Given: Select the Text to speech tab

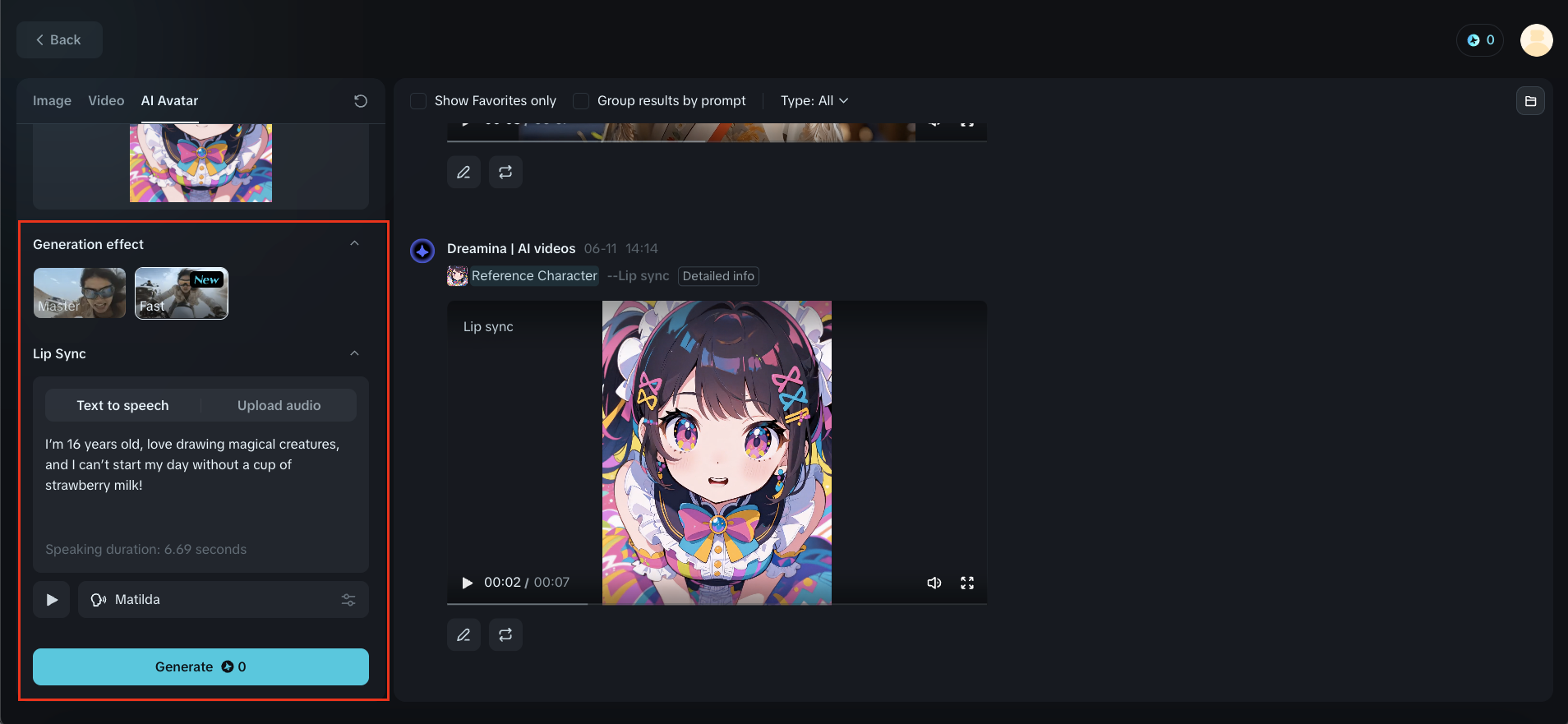Looking at the screenshot, I should tap(122, 405).
